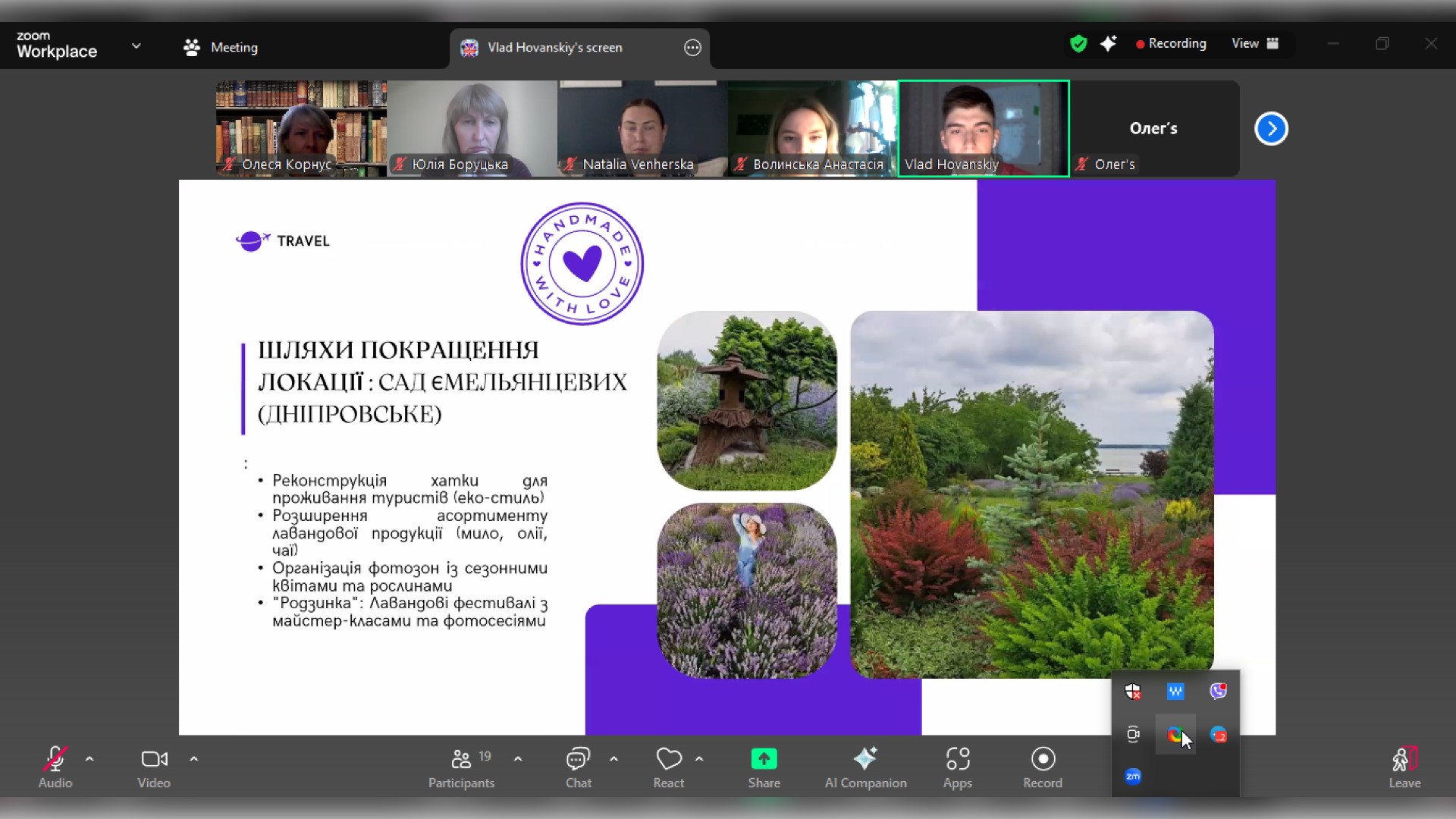The height and width of the screenshot is (819, 1456).
Task: Expand the chat options arrow
Action: coord(614,758)
